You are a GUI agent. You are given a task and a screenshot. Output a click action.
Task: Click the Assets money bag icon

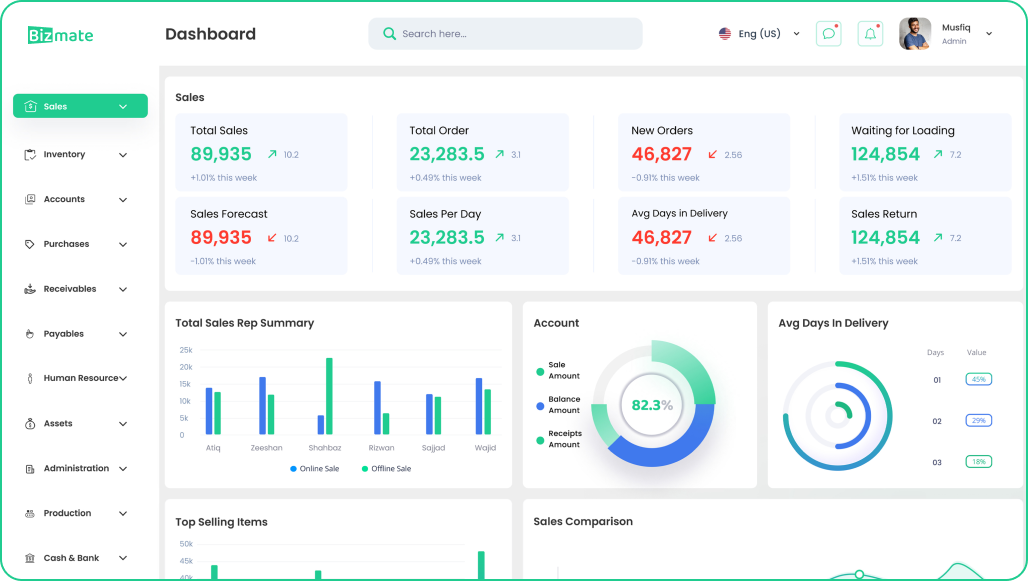click(x=30, y=424)
